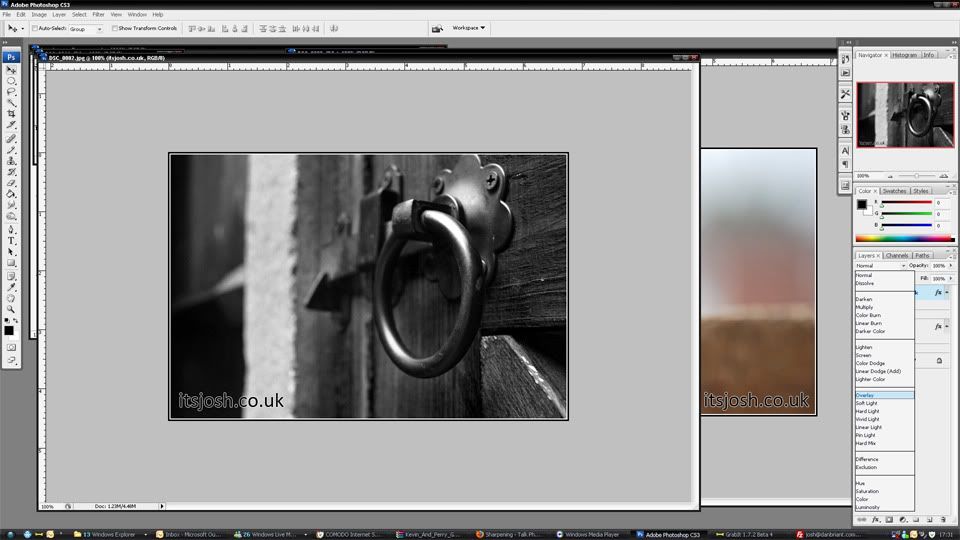Select the Hand tool

pos(11,299)
